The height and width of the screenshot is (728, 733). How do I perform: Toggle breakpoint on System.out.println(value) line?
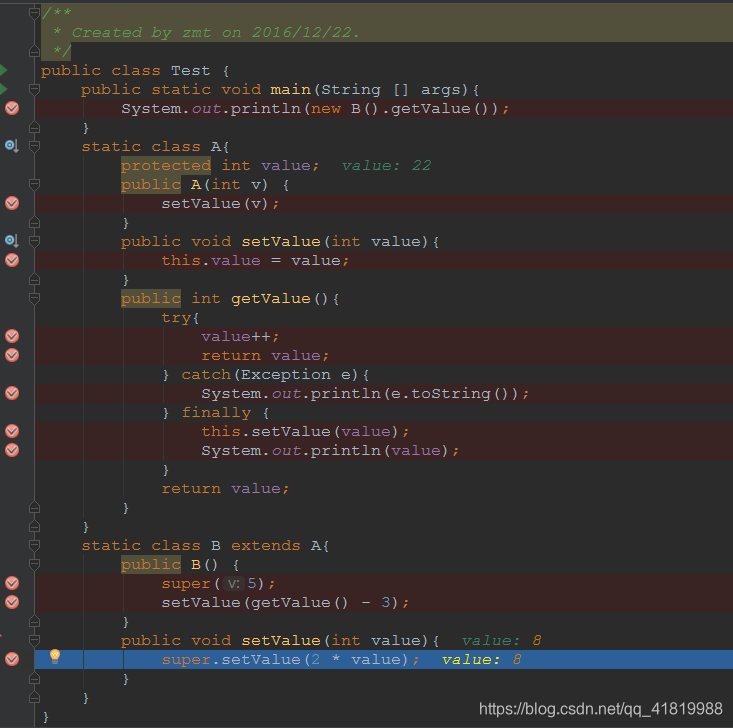click(x=12, y=450)
